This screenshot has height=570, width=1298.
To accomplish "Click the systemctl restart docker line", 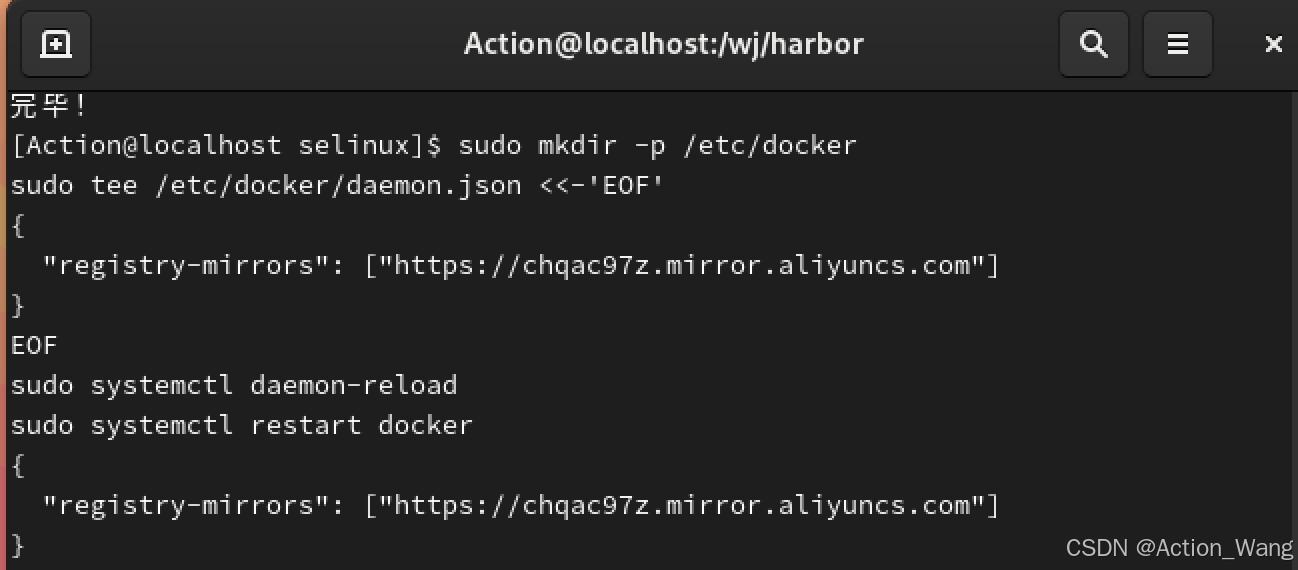I will coord(242,425).
